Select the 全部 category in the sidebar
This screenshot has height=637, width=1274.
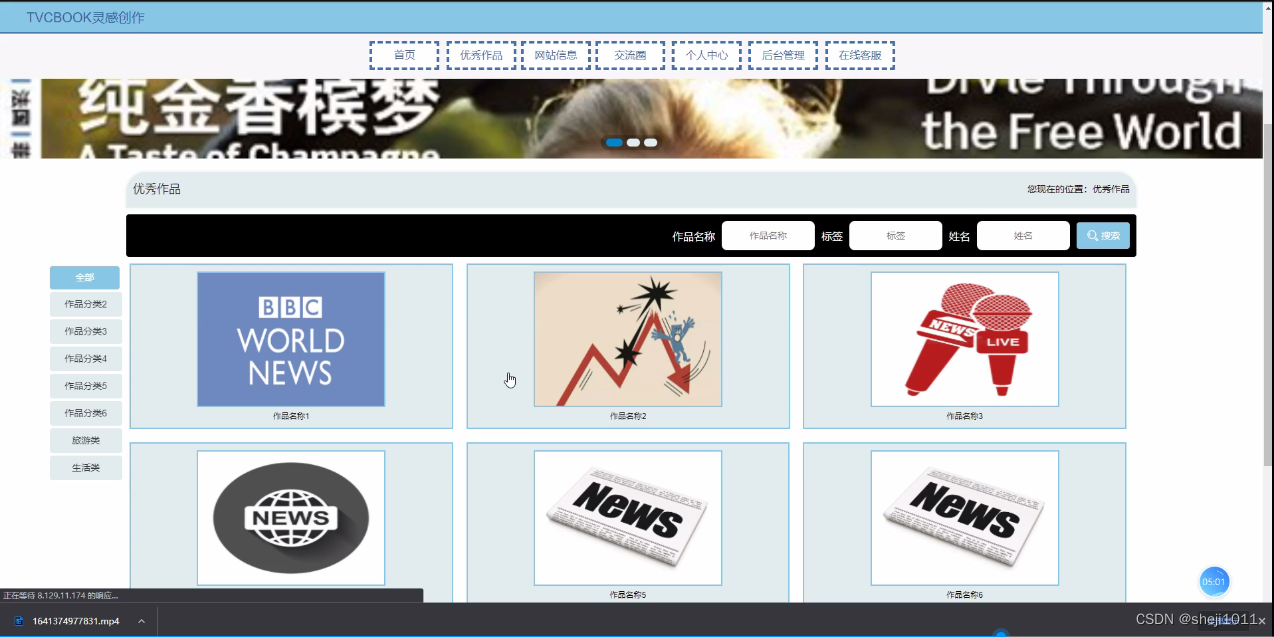pyautogui.click(x=84, y=277)
